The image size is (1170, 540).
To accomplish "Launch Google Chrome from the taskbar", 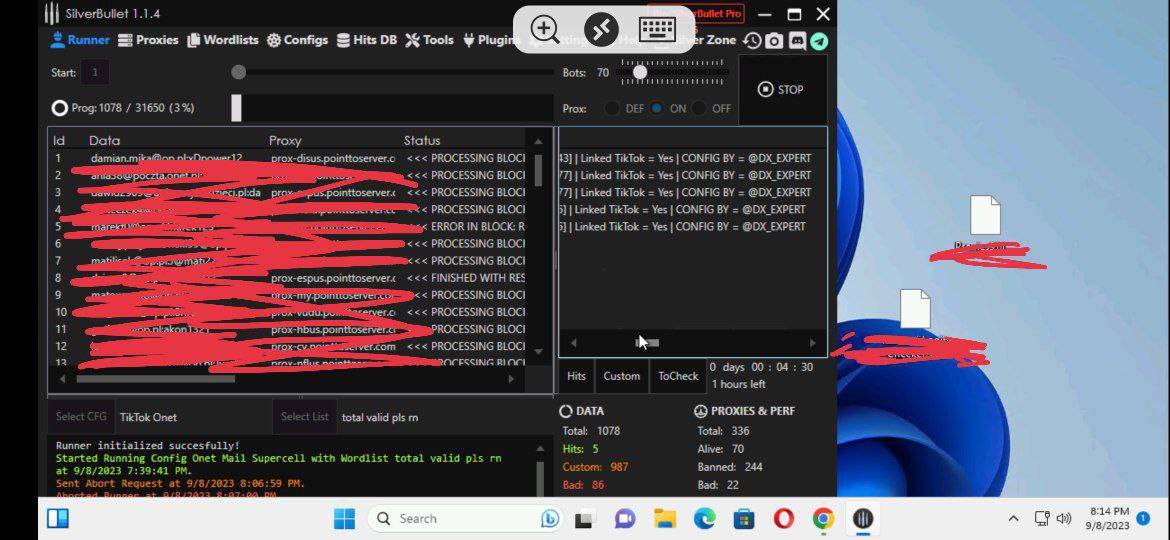I will tap(823, 518).
